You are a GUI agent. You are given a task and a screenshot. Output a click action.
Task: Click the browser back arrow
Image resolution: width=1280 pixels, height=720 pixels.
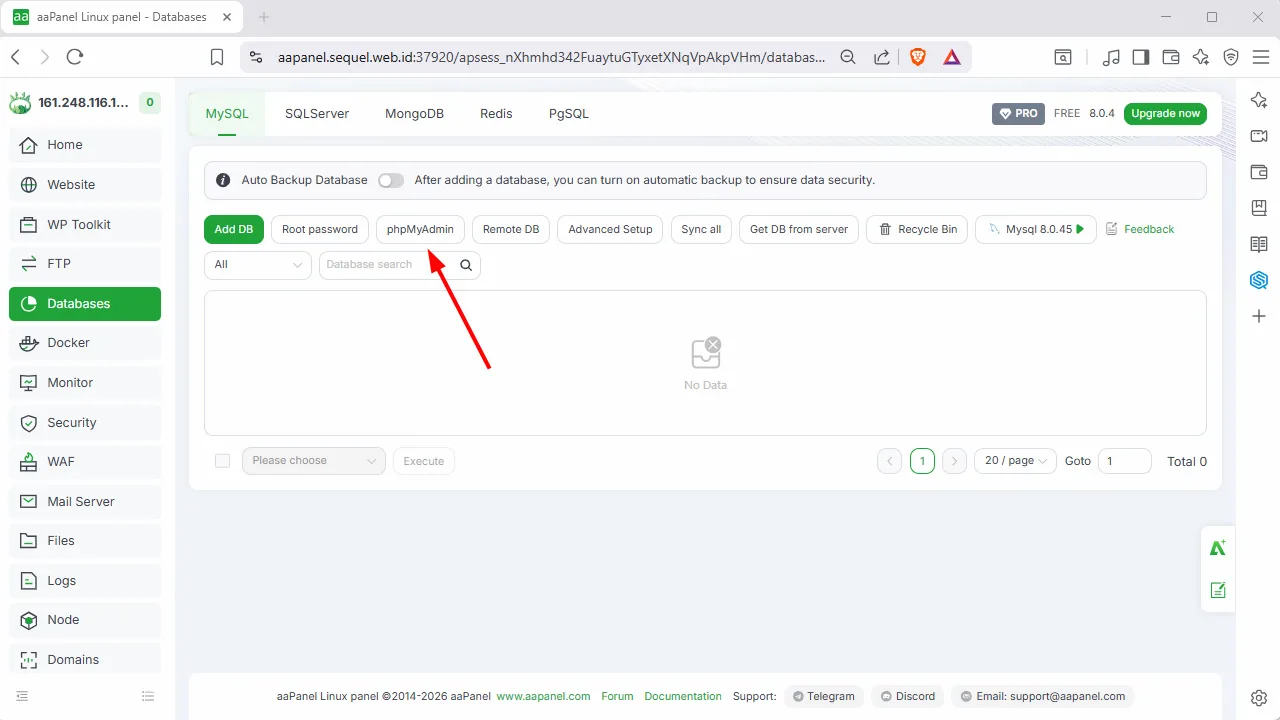[x=15, y=57]
